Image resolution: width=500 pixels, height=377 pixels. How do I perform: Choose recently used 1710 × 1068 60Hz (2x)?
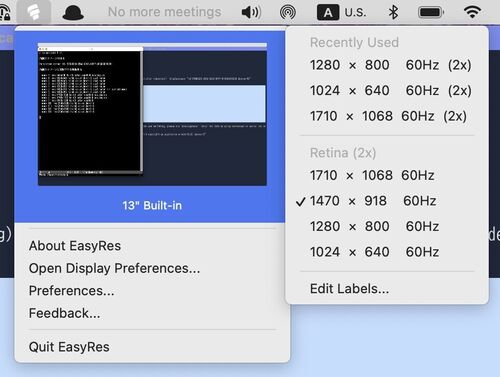coord(387,116)
